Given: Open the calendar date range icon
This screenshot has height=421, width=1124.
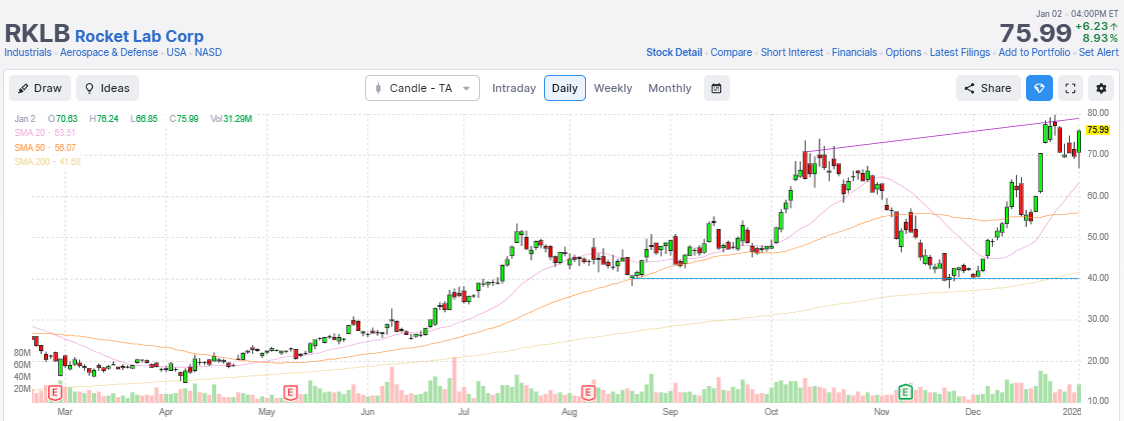Looking at the screenshot, I should coord(716,88).
